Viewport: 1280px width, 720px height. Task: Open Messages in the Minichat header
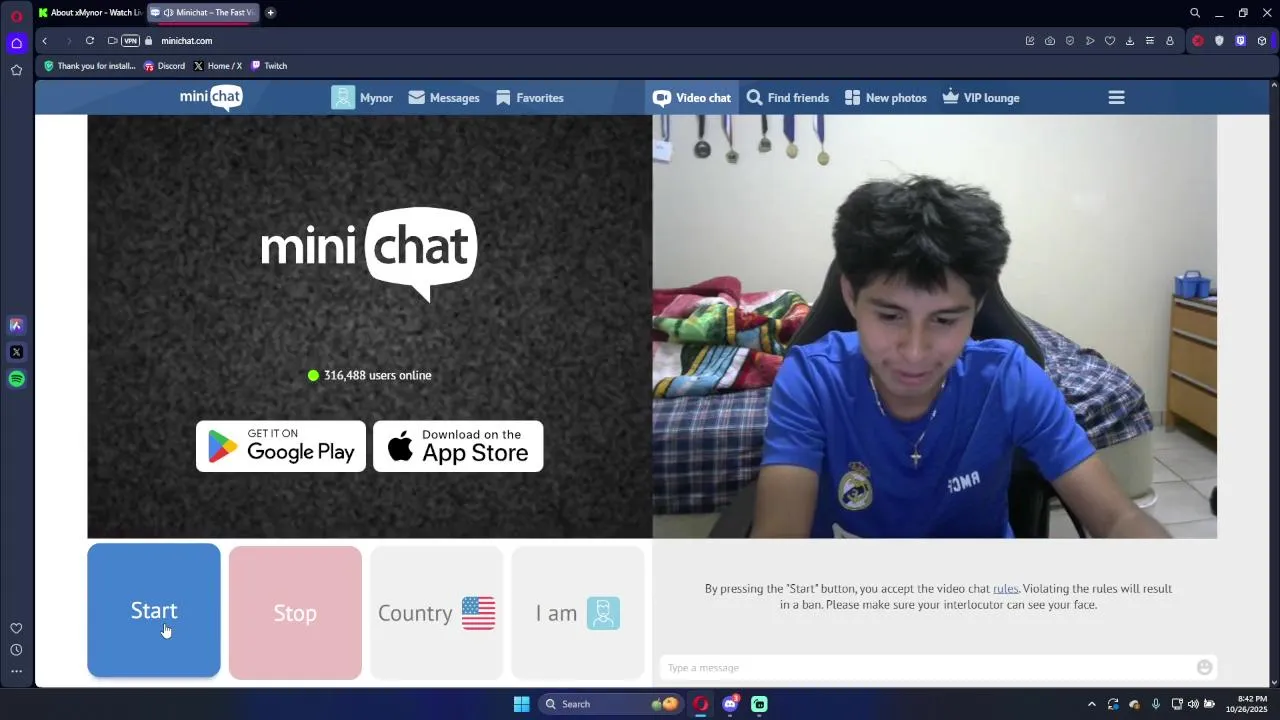click(444, 98)
